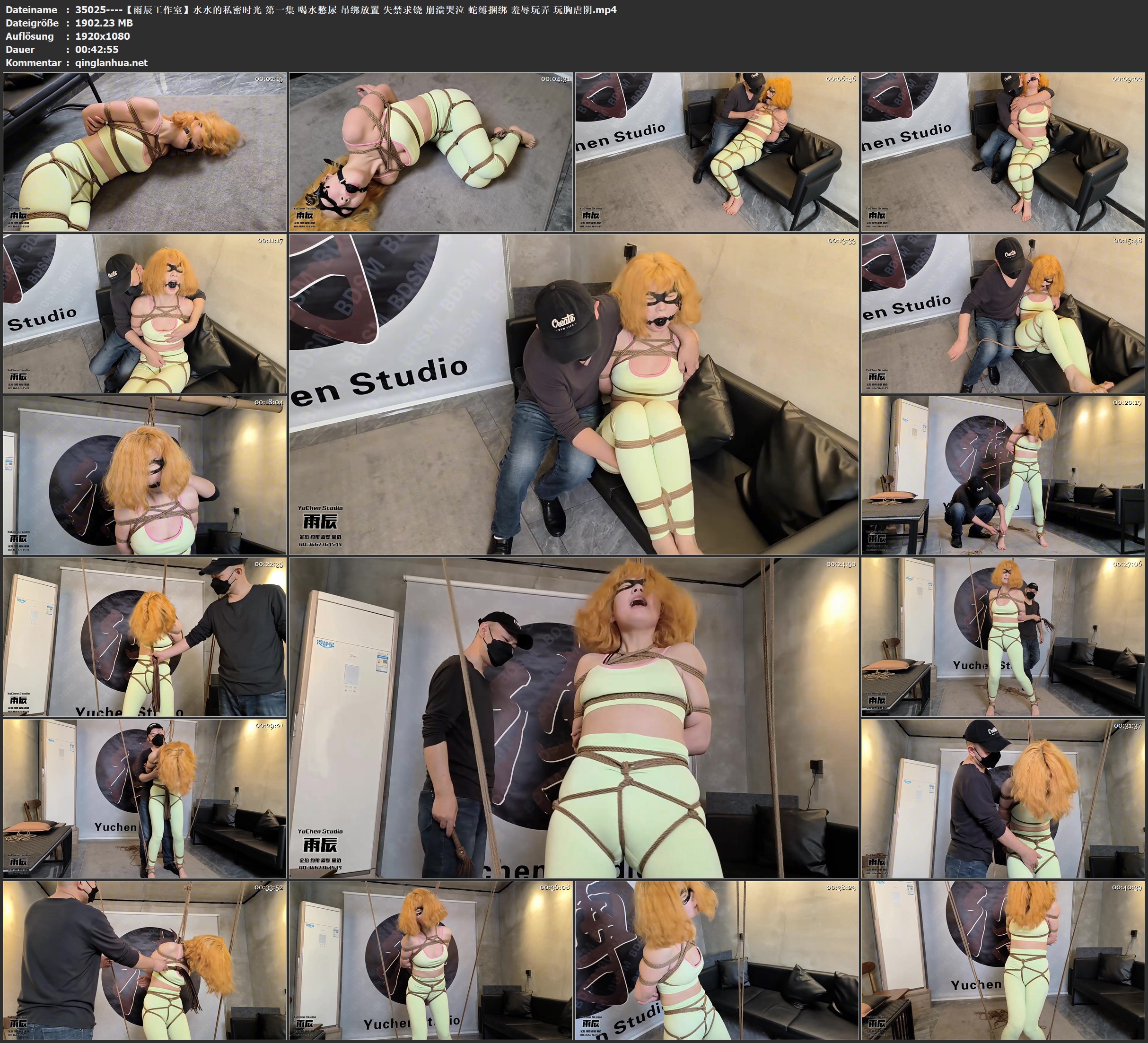Select the thumbnail marked 00:18:04
Image resolution: width=1148 pixels, height=1043 pixels.
(x=145, y=475)
